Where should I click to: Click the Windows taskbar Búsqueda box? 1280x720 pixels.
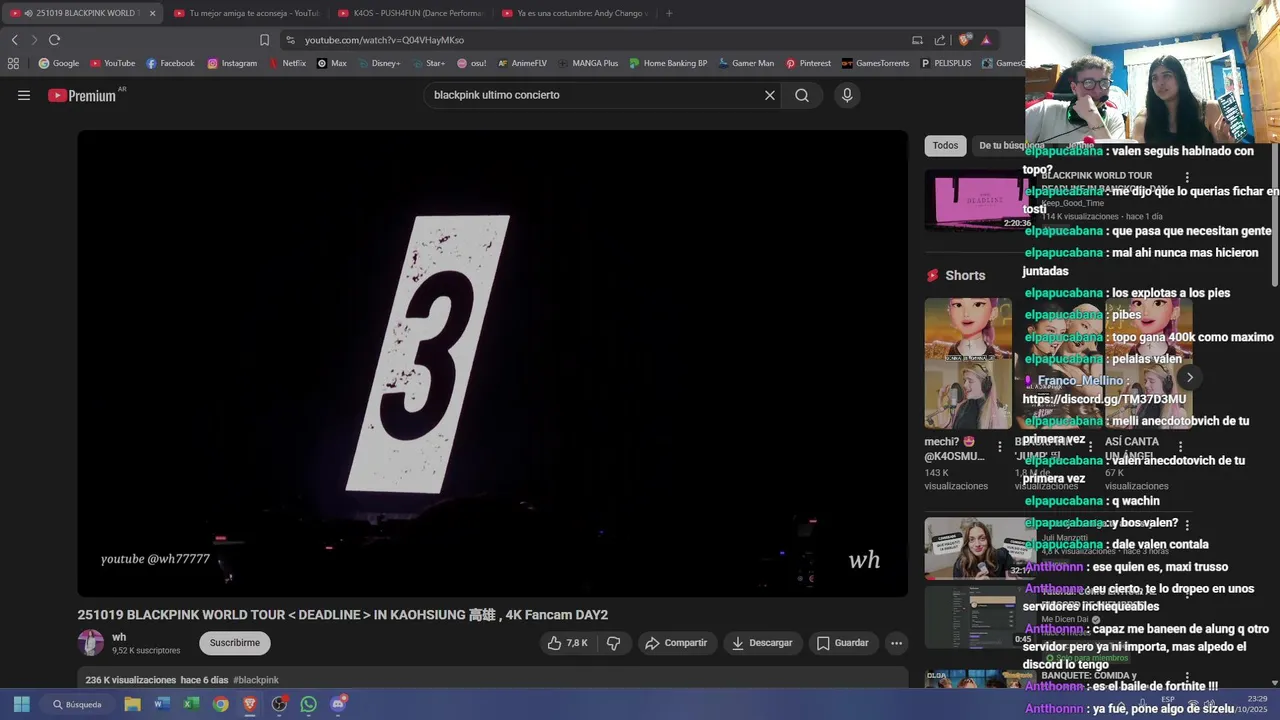coord(77,704)
